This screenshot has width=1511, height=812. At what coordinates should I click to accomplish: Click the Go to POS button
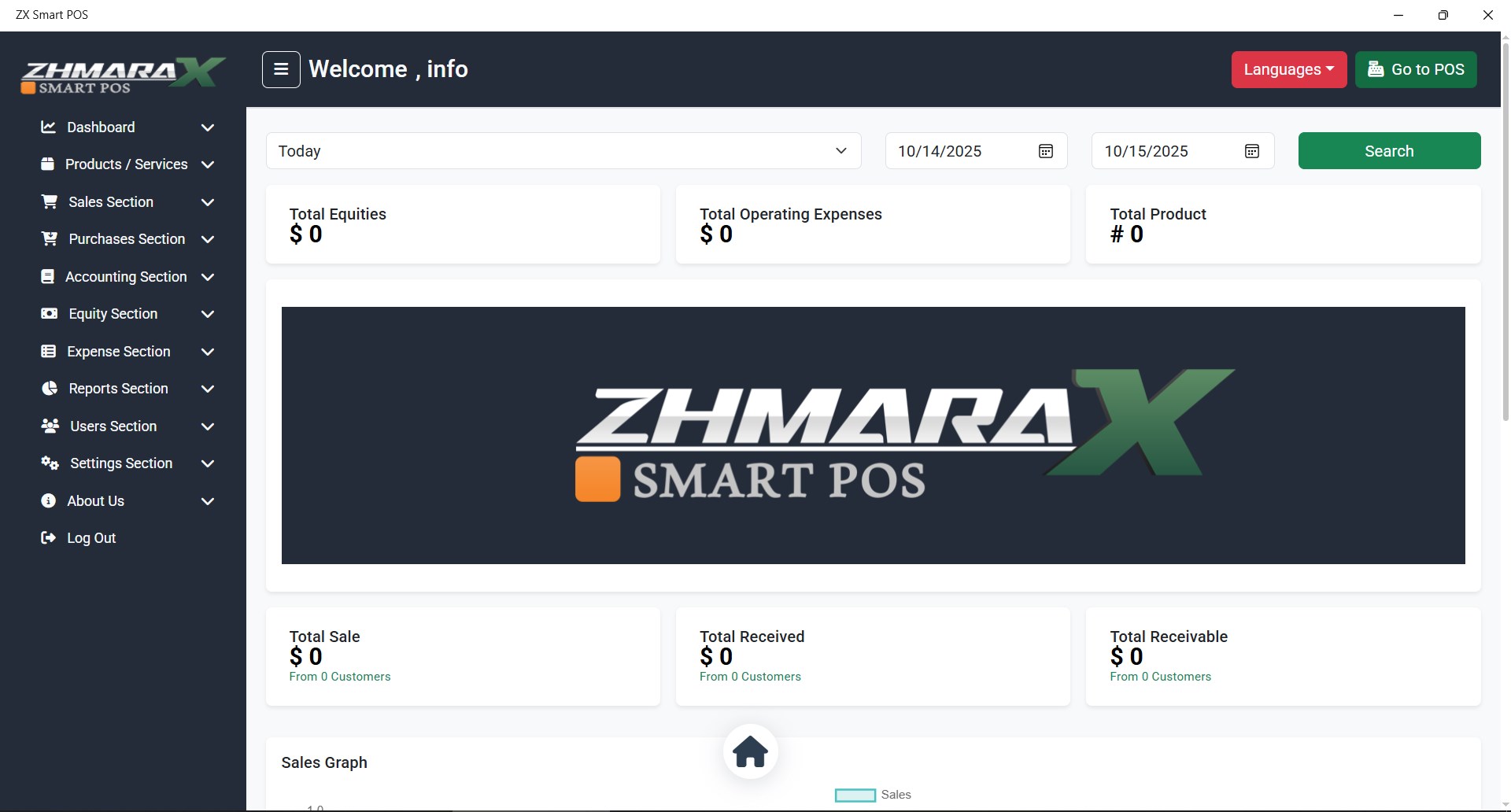point(1416,69)
